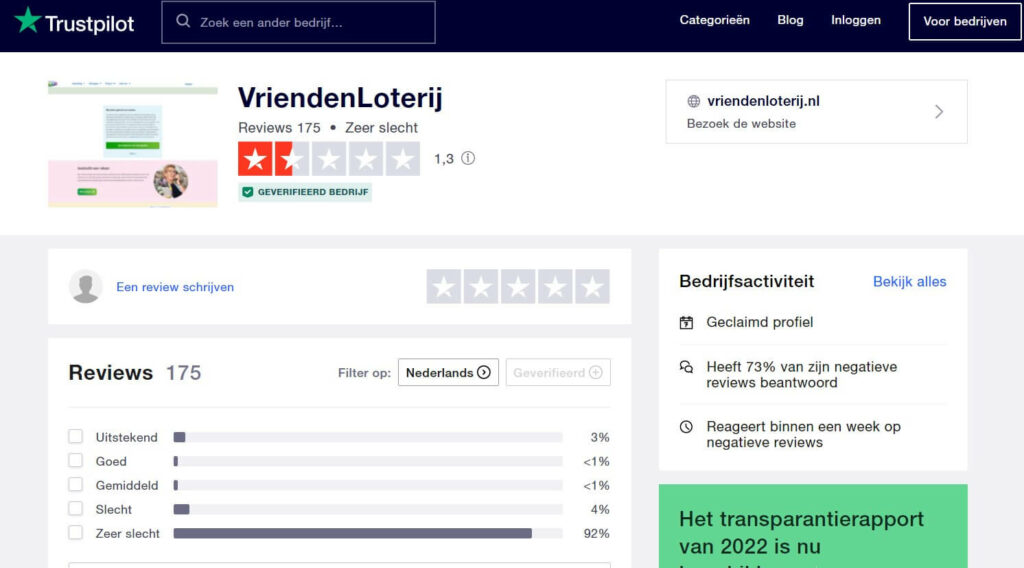
Task: Click the Trustpilot star logo
Action: pyautogui.click(x=27, y=20)
